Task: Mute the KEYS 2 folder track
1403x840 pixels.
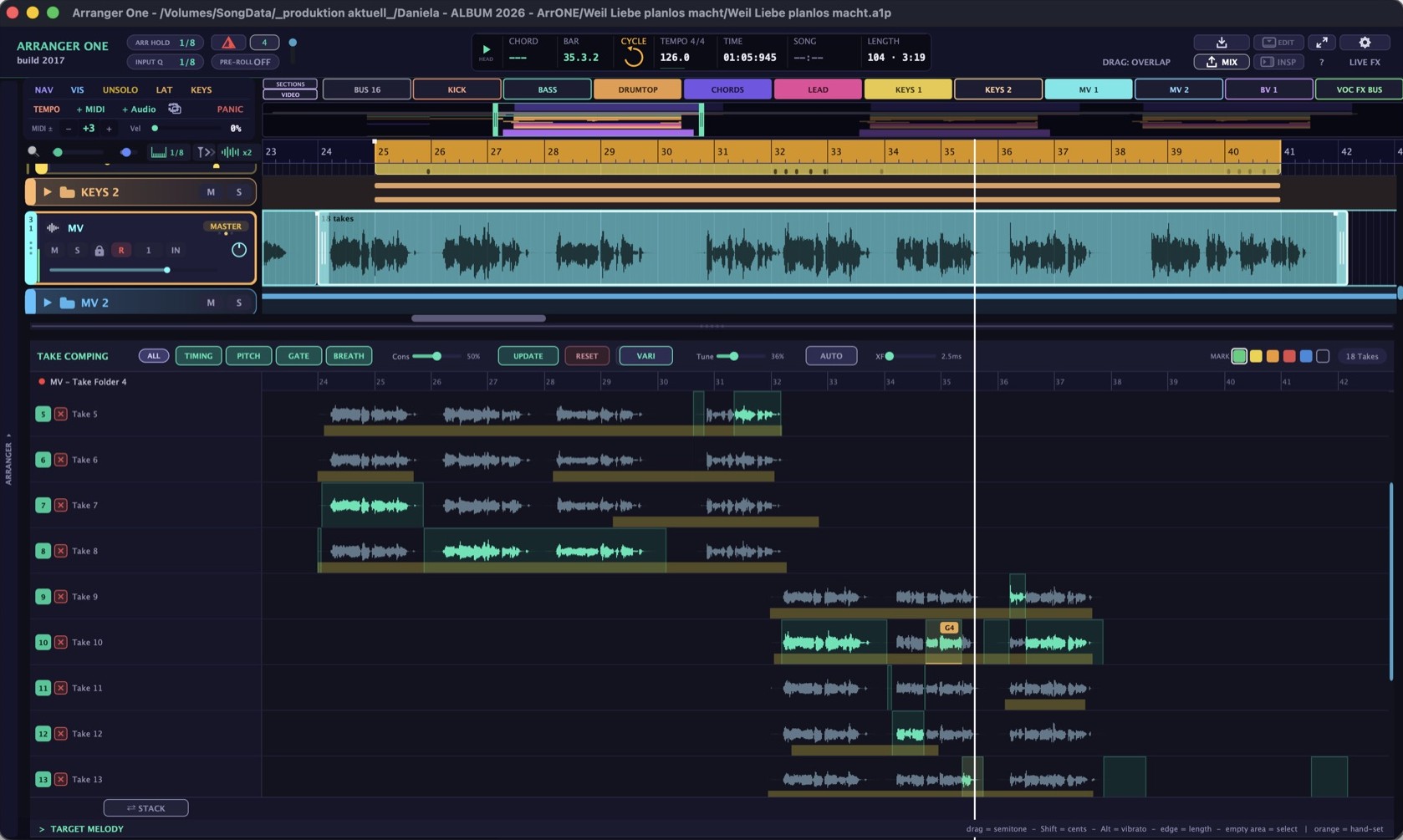Action: (x=211, y=192)
